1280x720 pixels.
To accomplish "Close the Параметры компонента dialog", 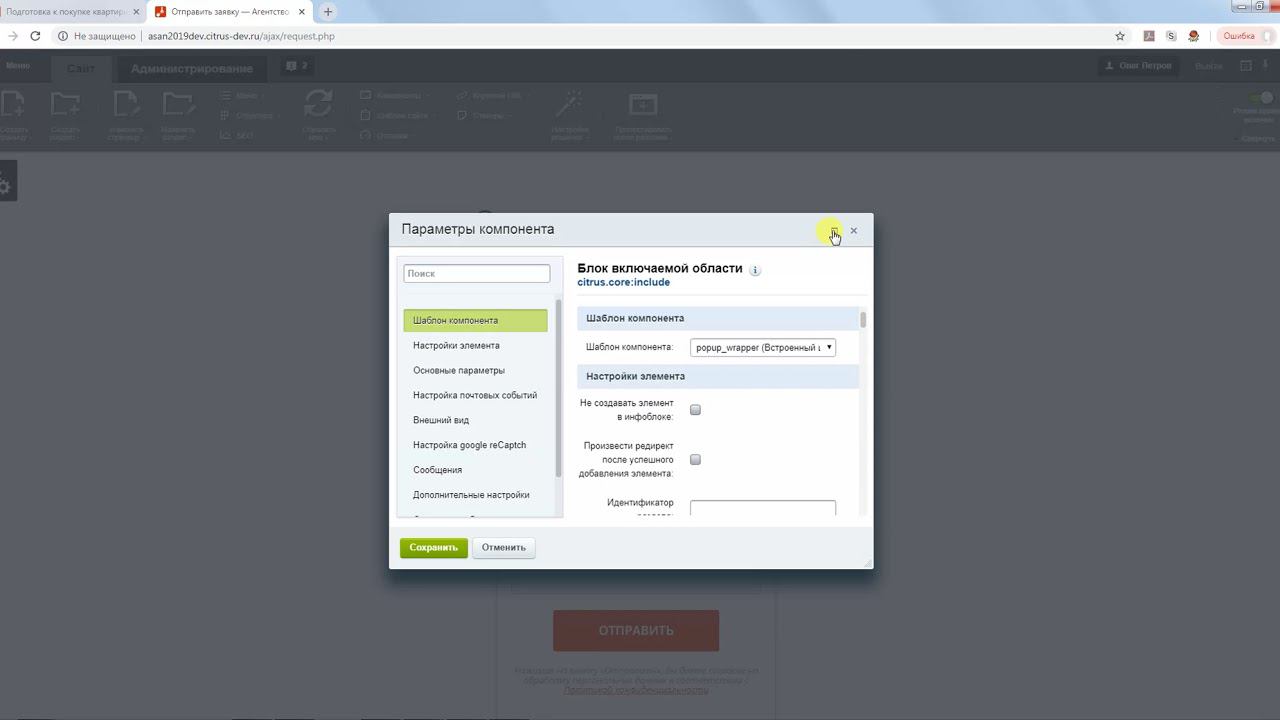I will [853, 230].
